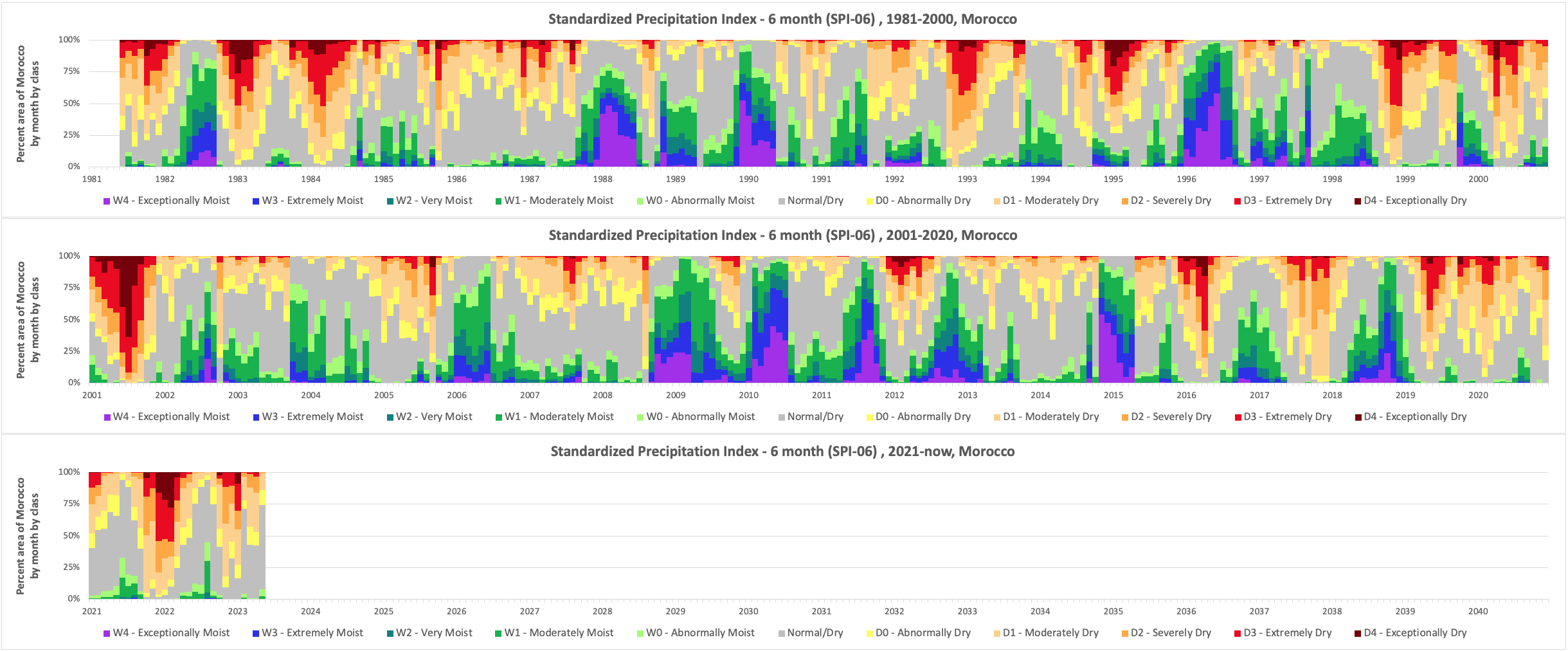Click the 1996 x-axis year label
Viewport: 1568px width, 651px height.
coord(1186,179)
